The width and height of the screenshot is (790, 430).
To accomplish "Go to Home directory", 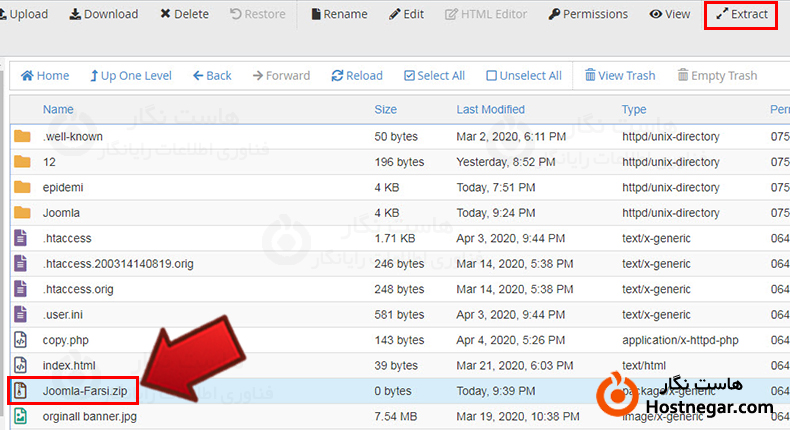I will (45, 75).
